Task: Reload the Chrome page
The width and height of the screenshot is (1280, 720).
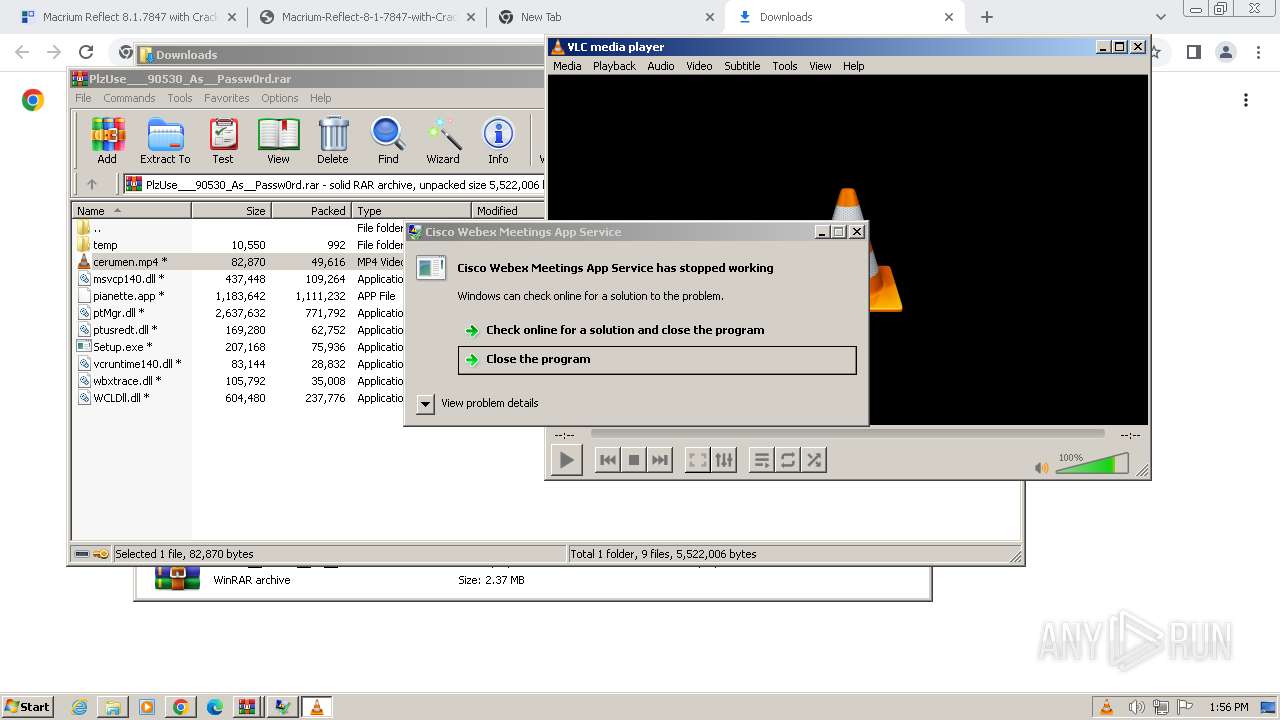Action: tap(86, 52)
